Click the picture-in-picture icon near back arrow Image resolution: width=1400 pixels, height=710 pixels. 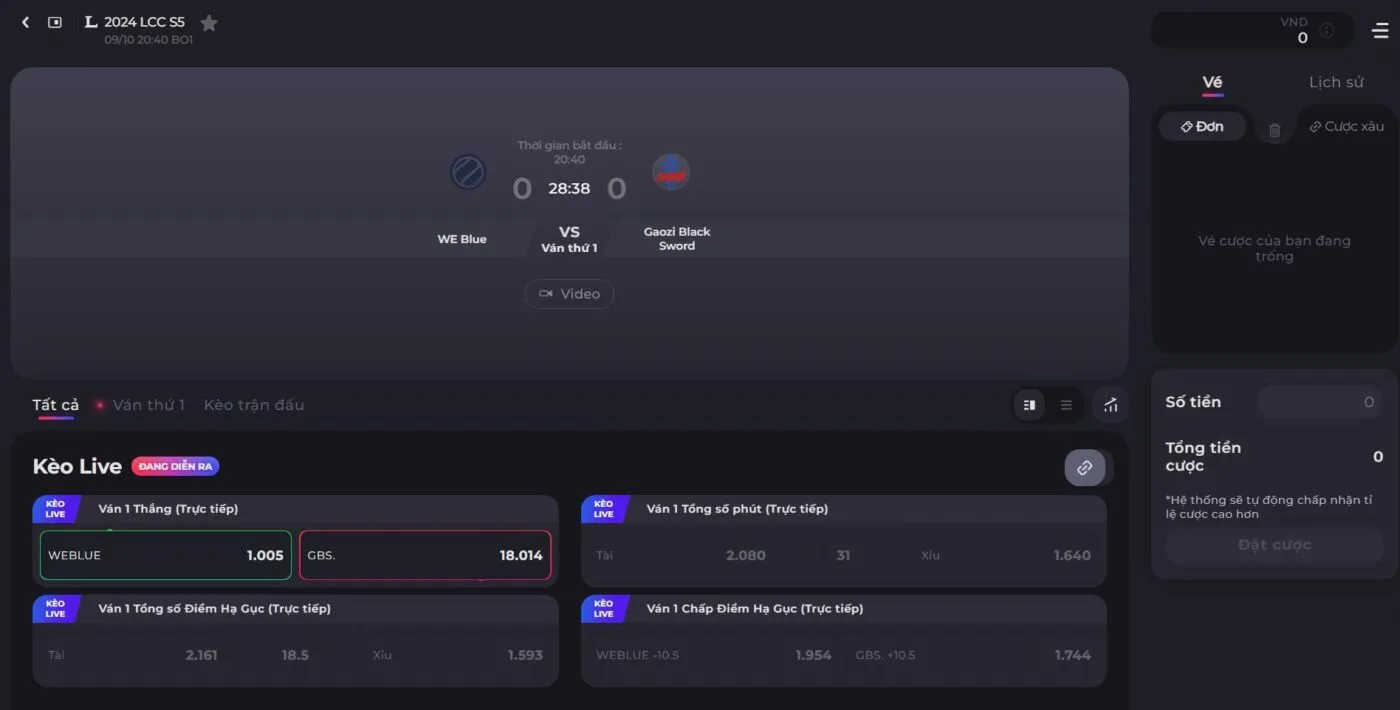(x=57, y=21)
